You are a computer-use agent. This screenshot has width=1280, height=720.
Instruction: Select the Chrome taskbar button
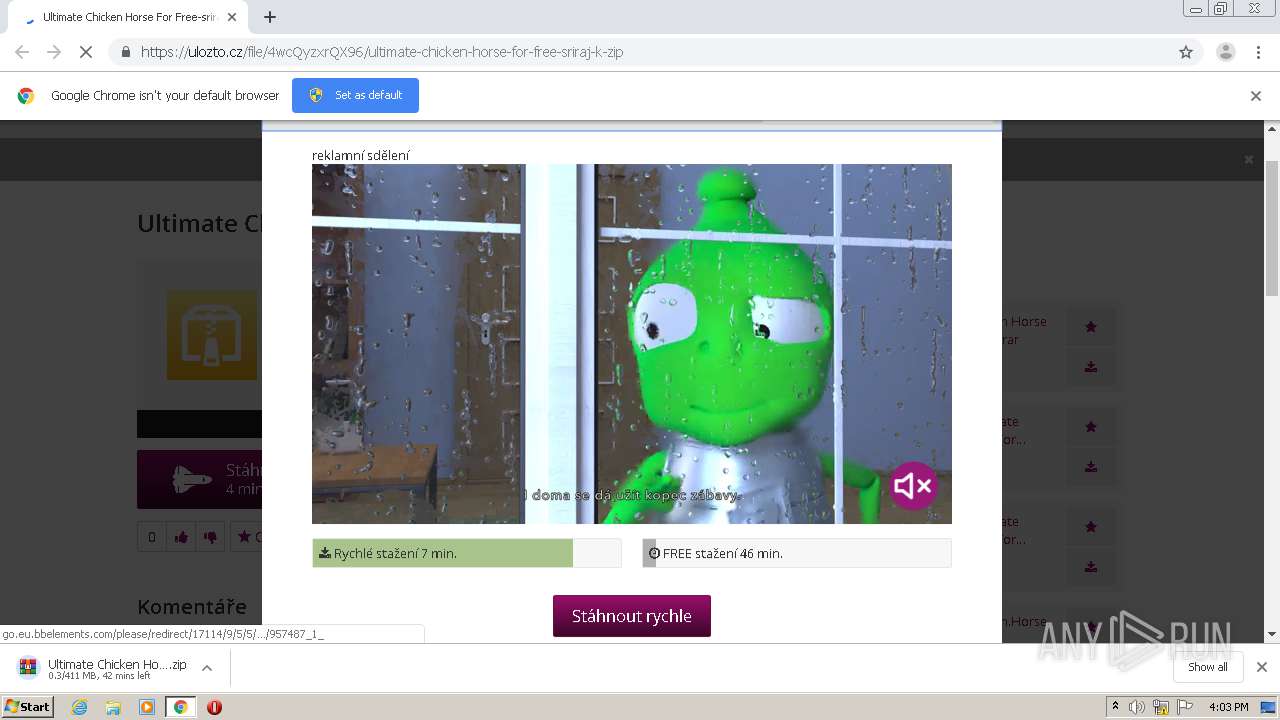point(181,707)
